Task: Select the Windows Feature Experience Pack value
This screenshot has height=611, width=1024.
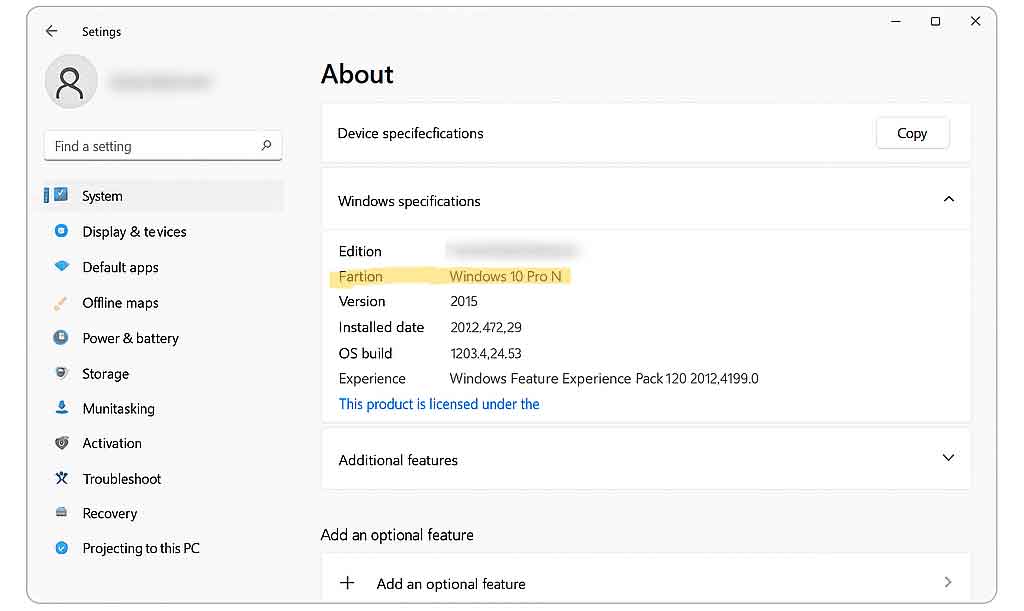Action: point(604,379)
